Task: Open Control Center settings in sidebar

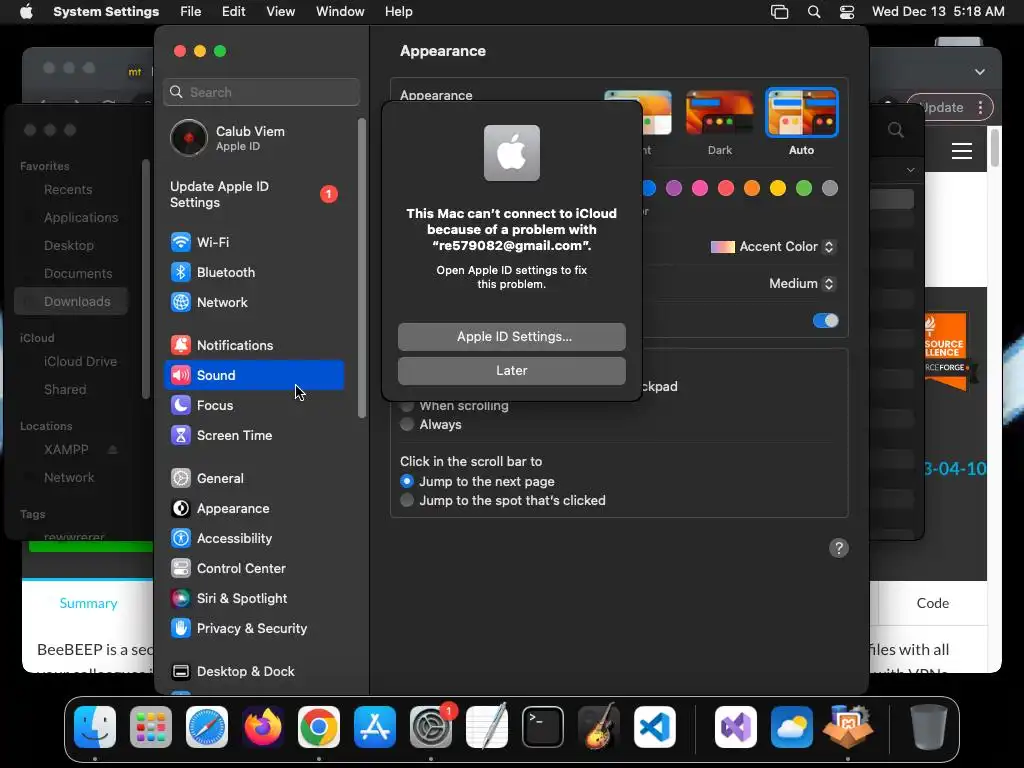Action: [253, 568]
